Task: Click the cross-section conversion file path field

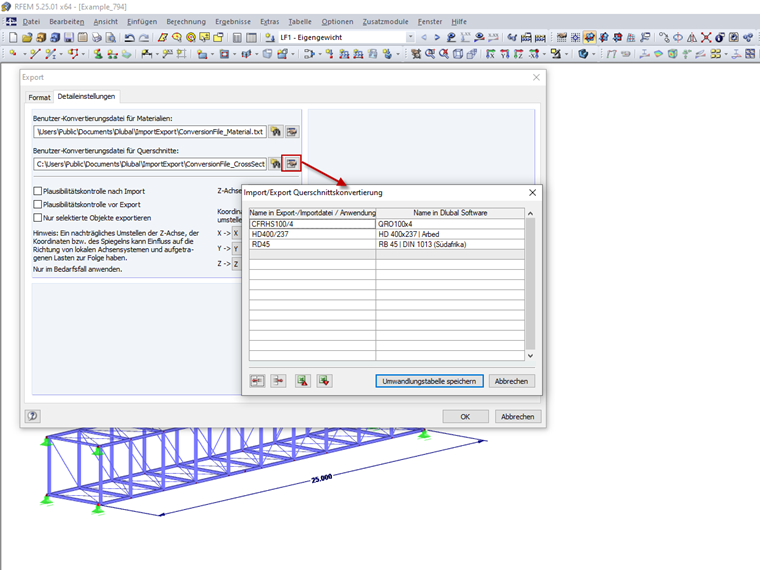Action: click(x=150, y=164)
